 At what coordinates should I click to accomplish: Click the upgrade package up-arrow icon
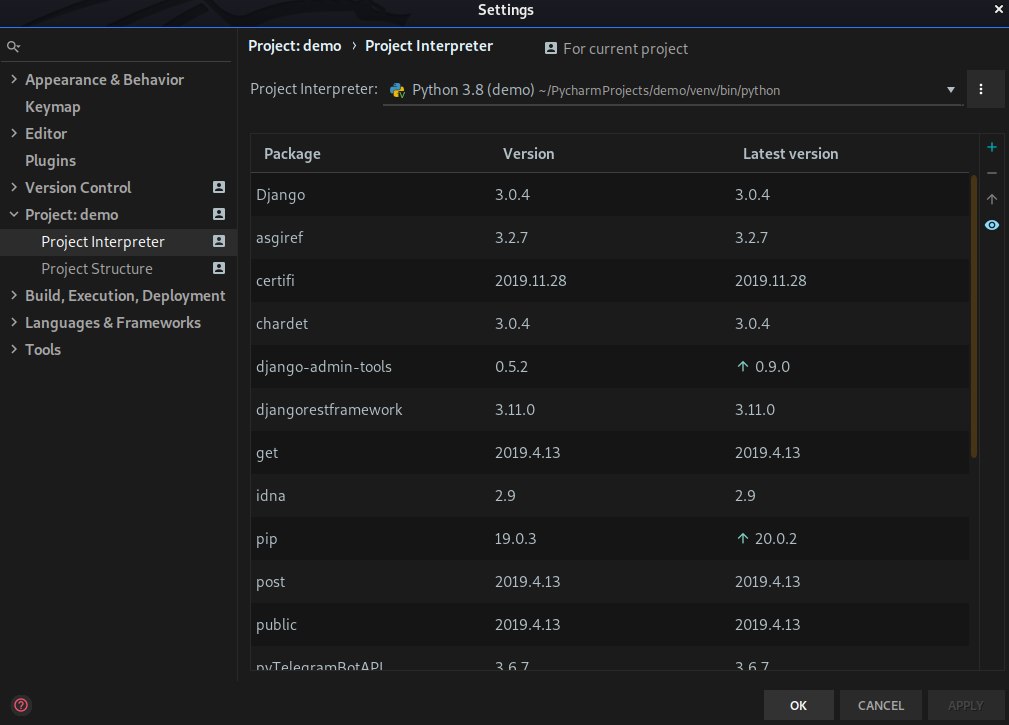(x=992, y=199)
